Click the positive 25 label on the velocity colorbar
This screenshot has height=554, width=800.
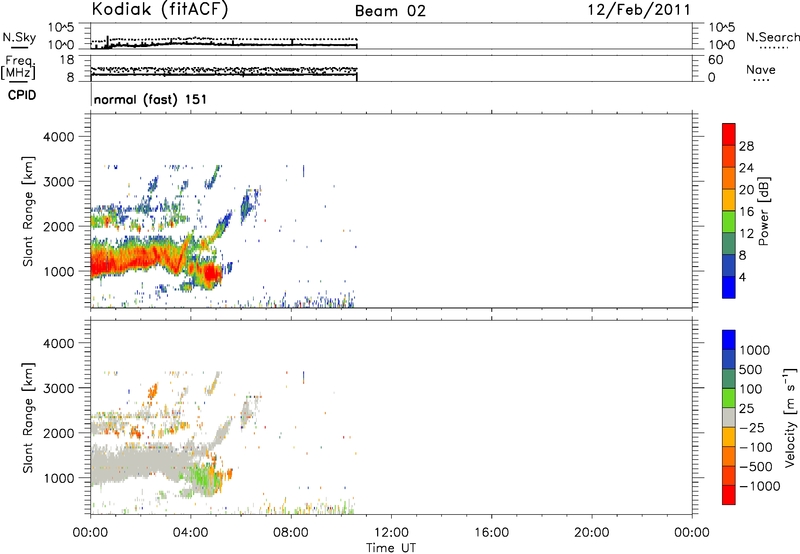click(746, 409)
